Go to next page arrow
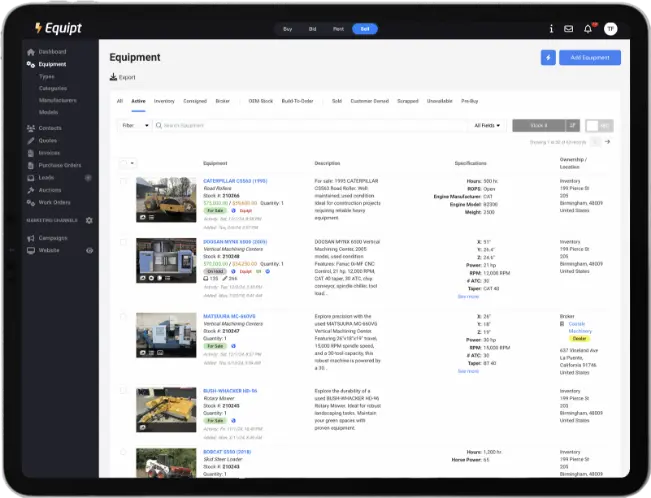 (607, 142)
